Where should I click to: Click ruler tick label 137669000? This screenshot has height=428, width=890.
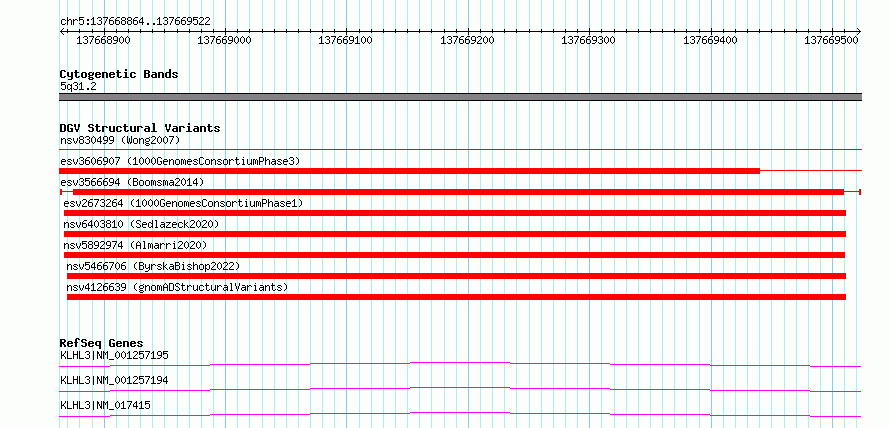click(x=224, y=40)
